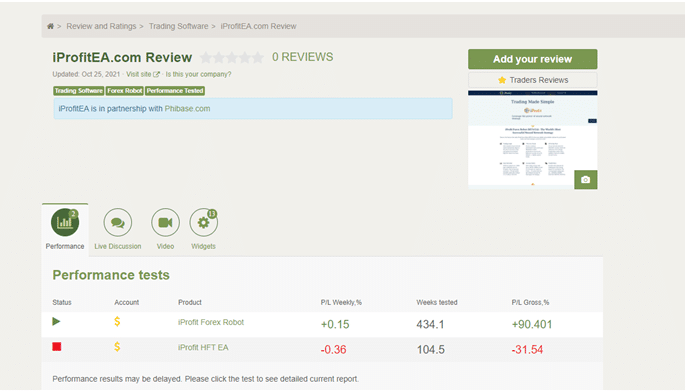This screenshot has width=687, height=392.
Task: Go to the home icon in breadcrumb
Action: [x=50, y=26]
